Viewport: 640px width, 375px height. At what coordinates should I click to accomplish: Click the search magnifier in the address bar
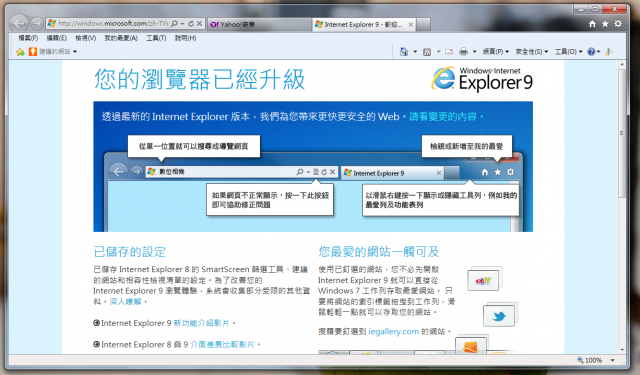174,24
